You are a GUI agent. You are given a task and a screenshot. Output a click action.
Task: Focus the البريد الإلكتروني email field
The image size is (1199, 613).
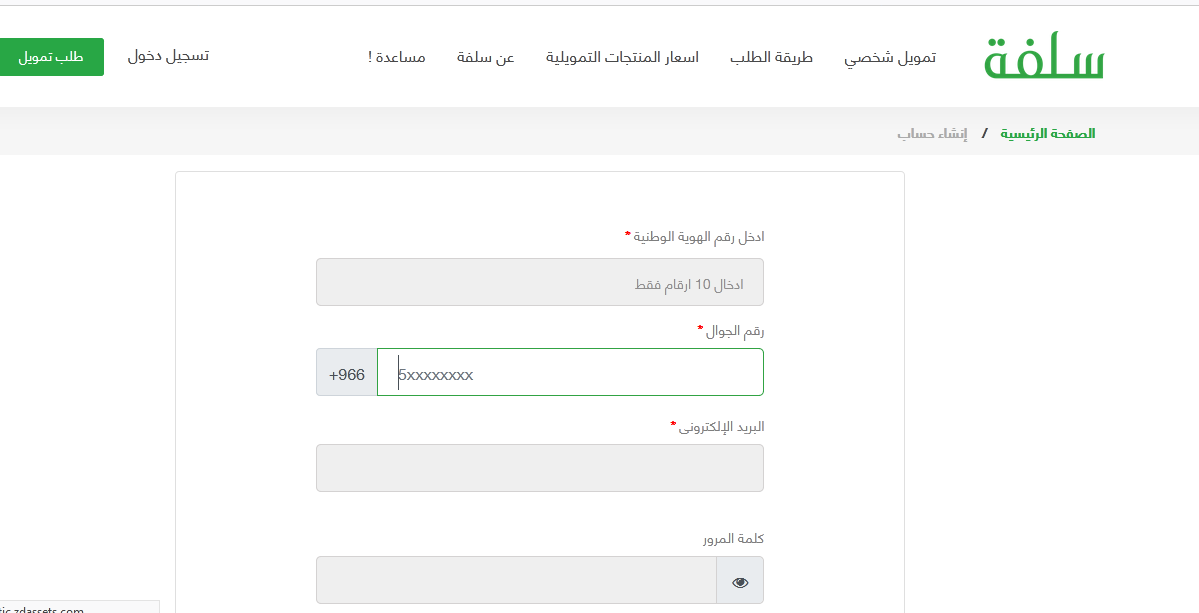tap(540, 468)
